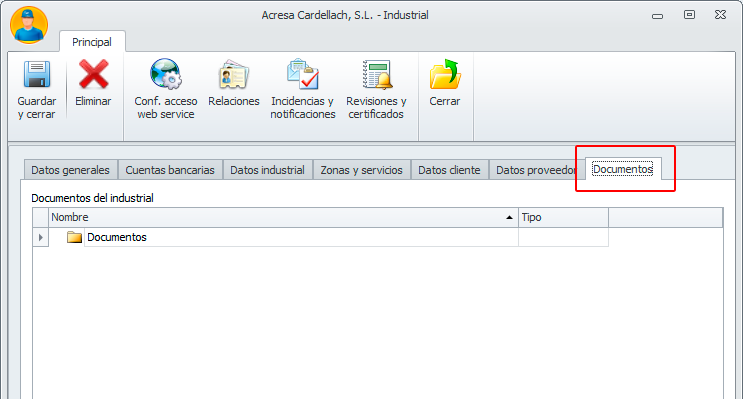Close the window with the X button
This screenshot has height=399, width=743.
pyautogui.click(x=720, y=15)
